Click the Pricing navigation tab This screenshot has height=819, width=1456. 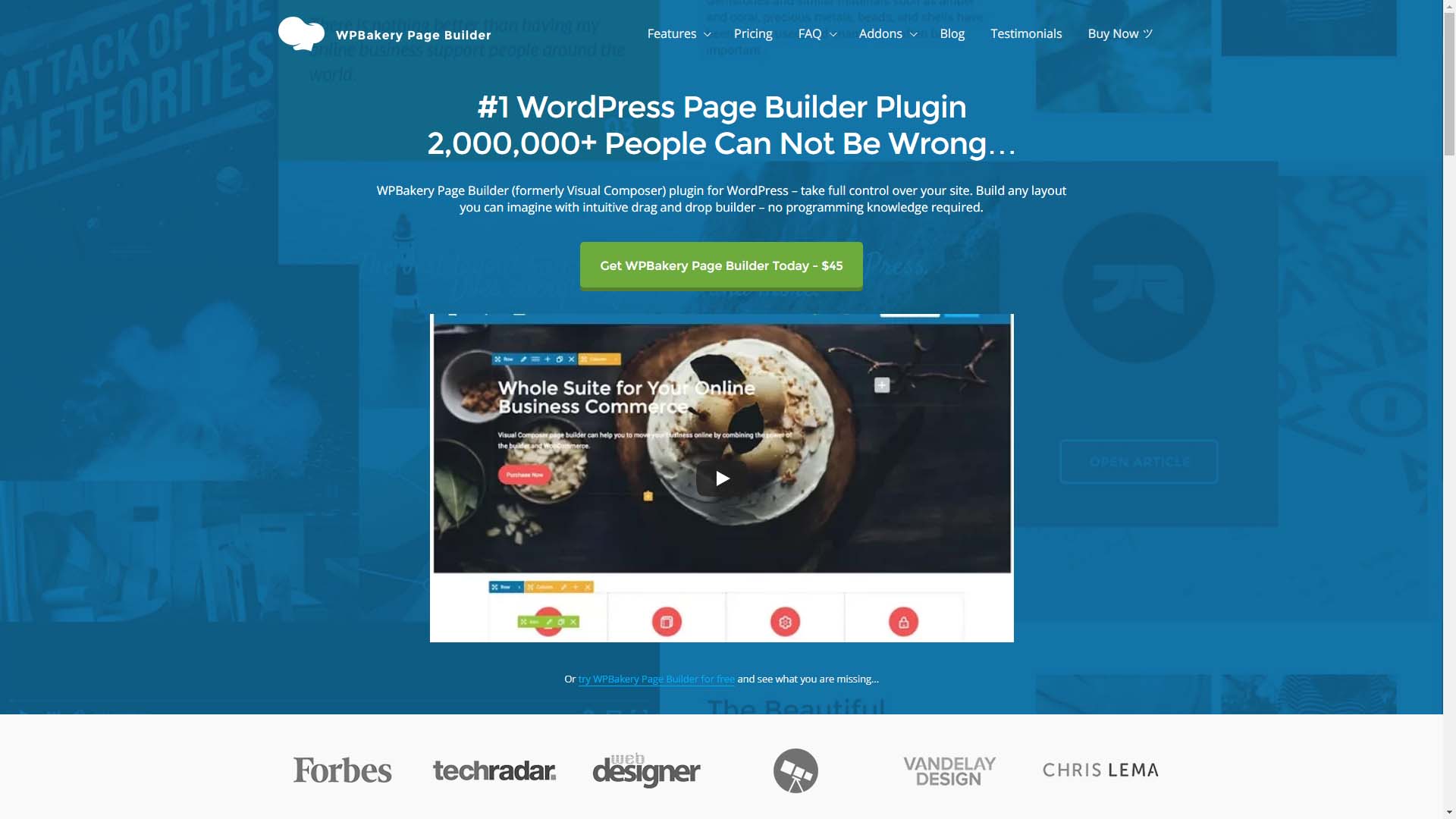point(753,34)
